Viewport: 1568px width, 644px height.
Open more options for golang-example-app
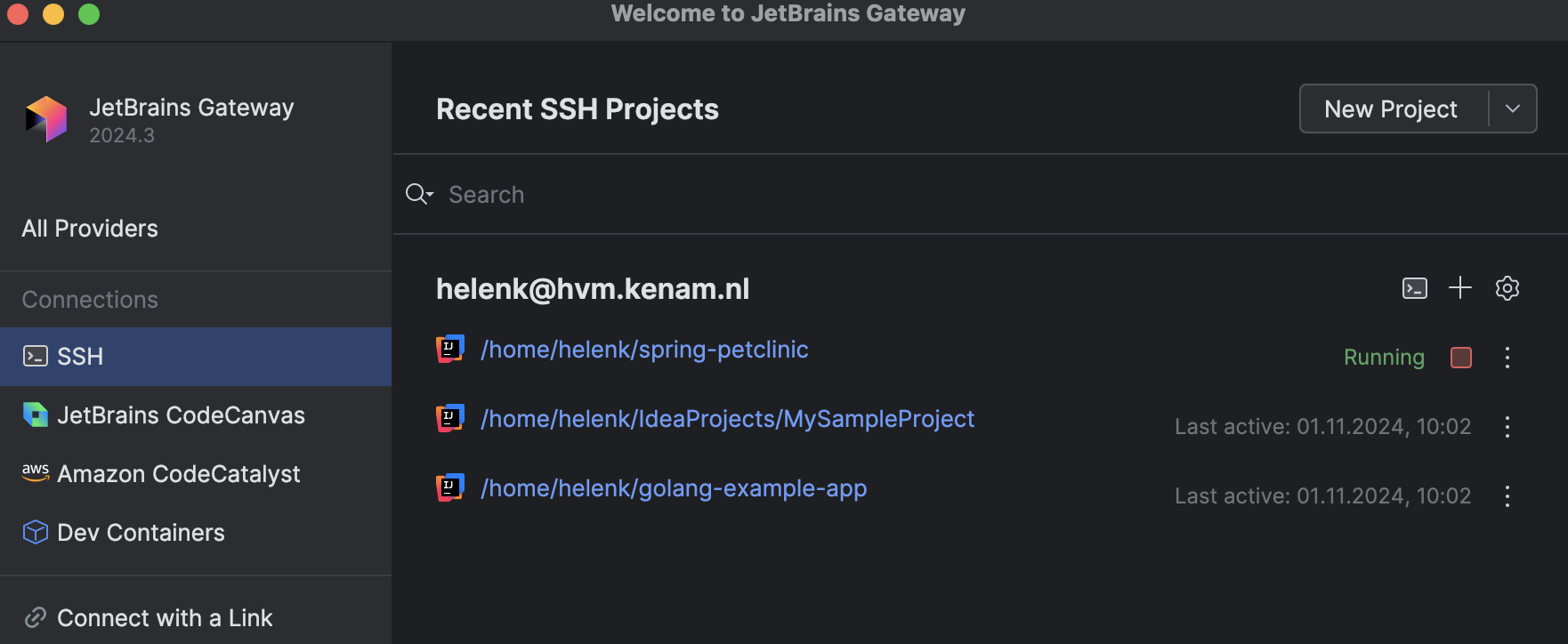pos(1507,496)
